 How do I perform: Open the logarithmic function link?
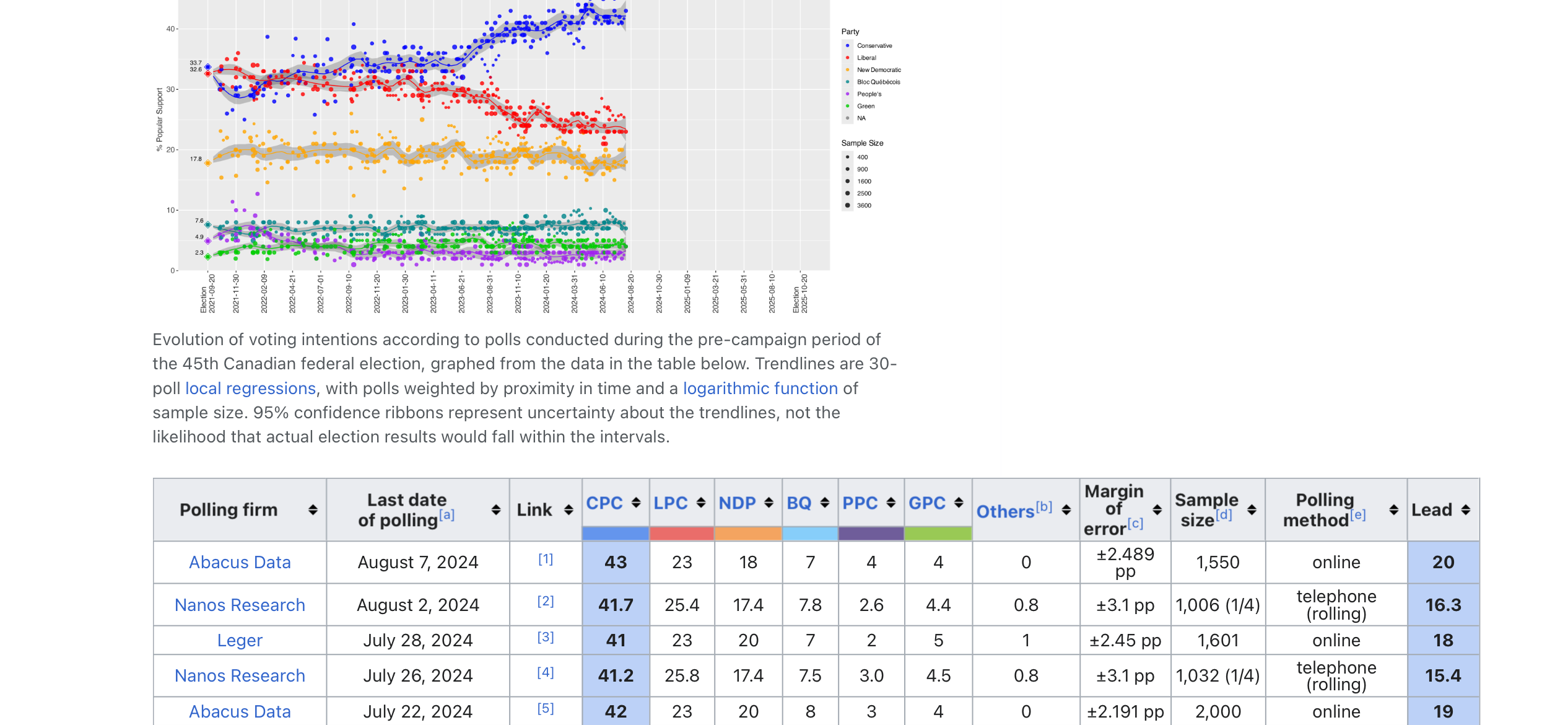tap(760, 389)
